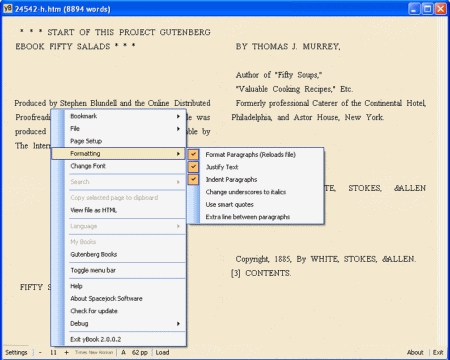Open Settings in the status bar

click(x=16, y=352)
